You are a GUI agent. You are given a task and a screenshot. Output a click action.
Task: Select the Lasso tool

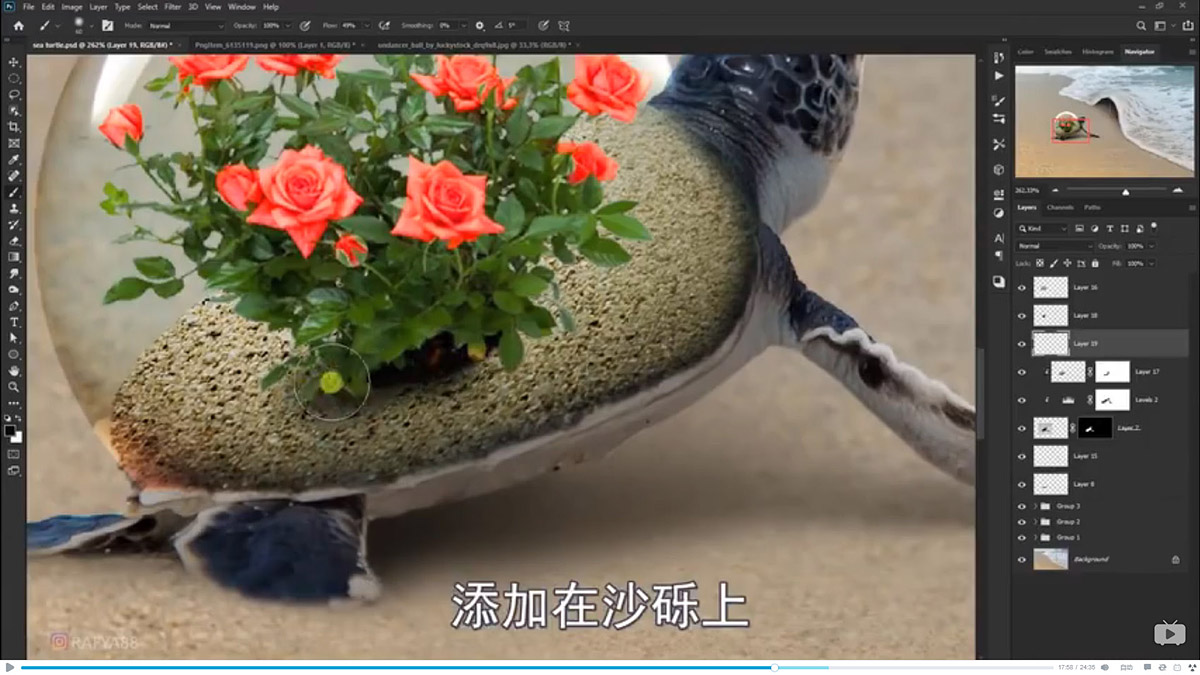click(14, 94)
